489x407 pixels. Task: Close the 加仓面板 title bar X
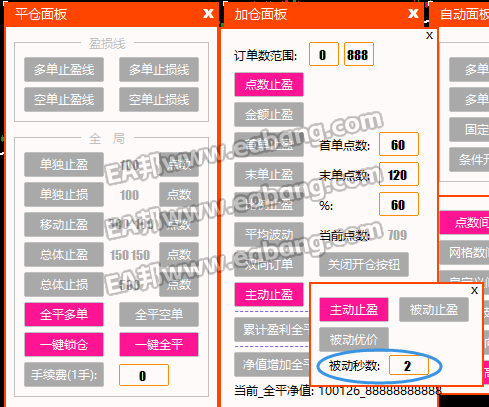[413, 13]
